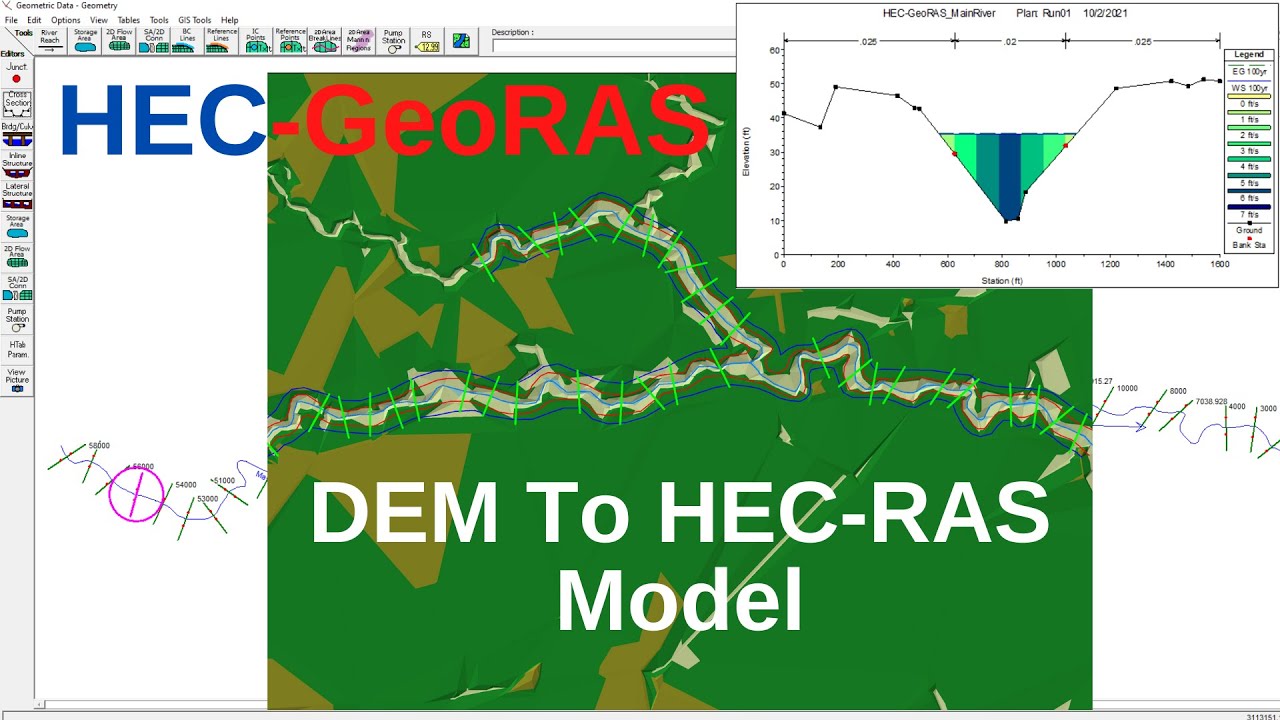Open the Options menu

(65, 20)
